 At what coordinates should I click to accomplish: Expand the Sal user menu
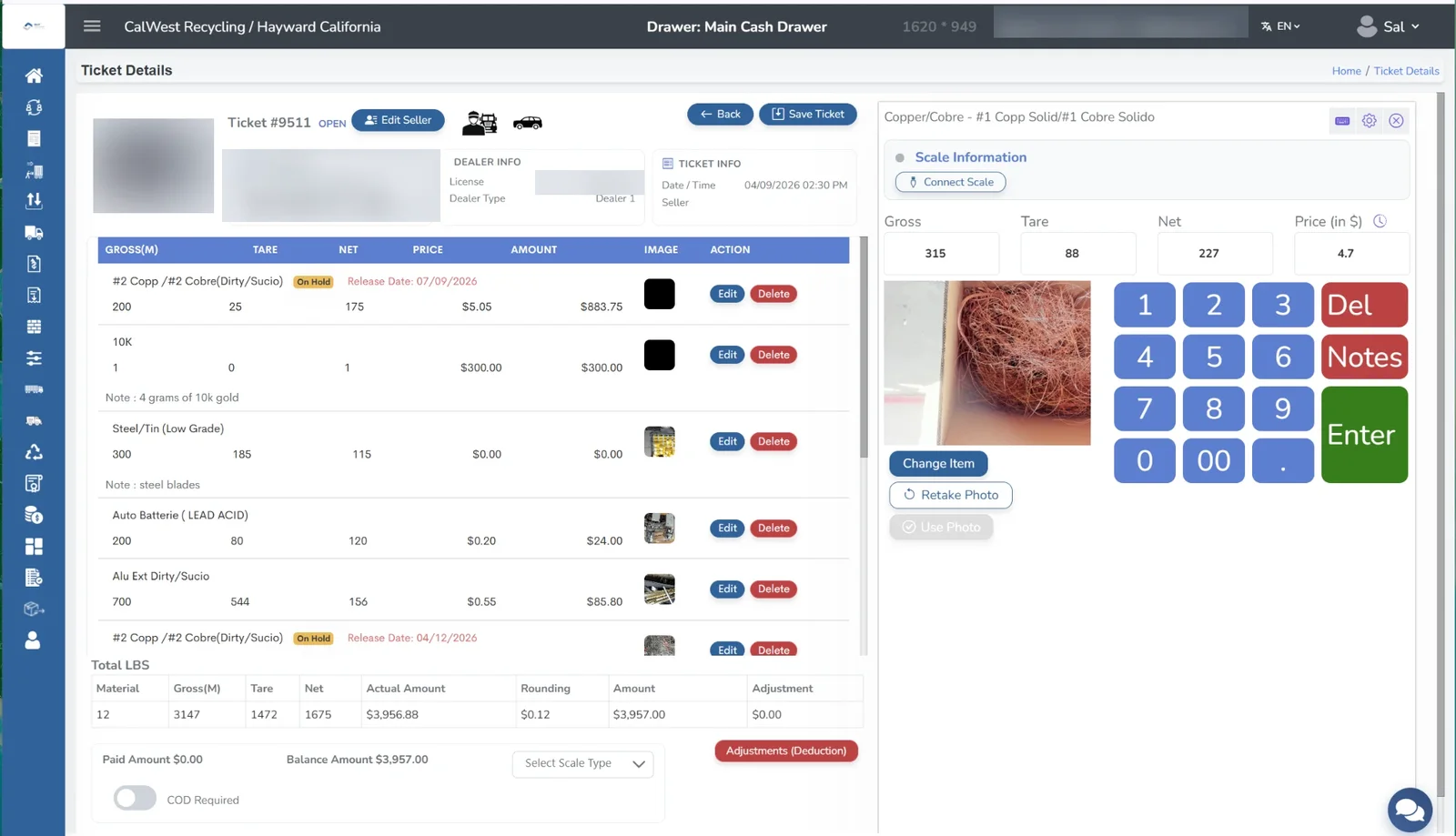click(x=1388, y=26)
